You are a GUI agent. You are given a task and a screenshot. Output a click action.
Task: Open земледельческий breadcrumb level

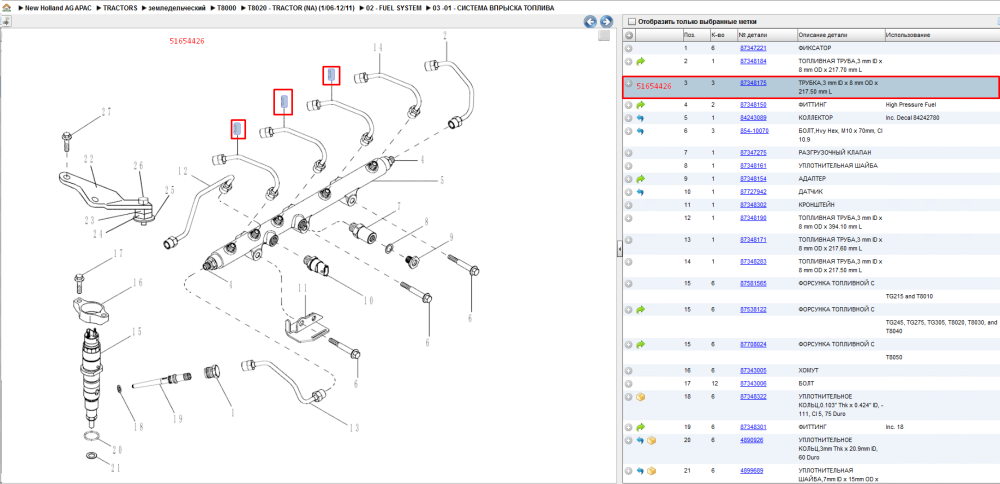tap(177, 8)
